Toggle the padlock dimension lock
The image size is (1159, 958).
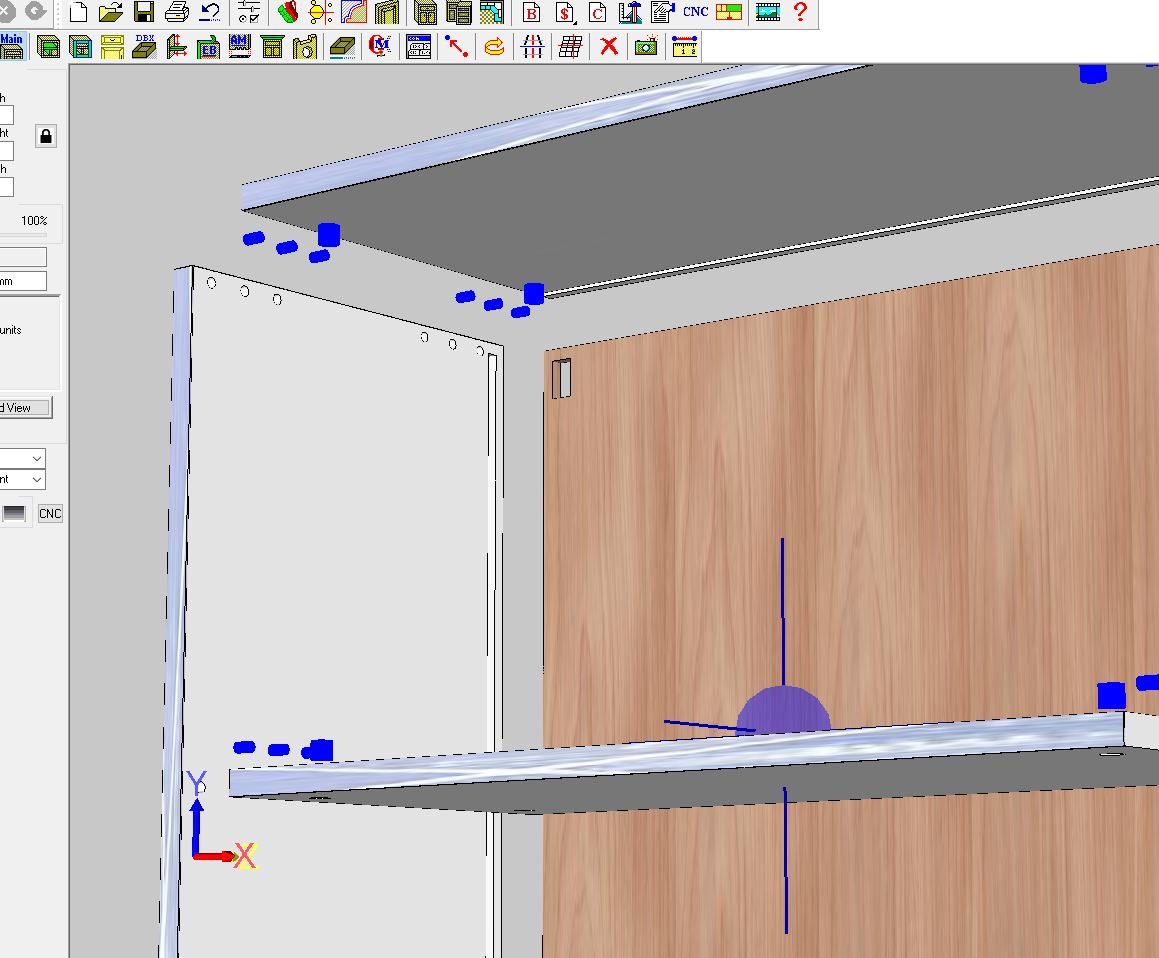coord(46,136)
